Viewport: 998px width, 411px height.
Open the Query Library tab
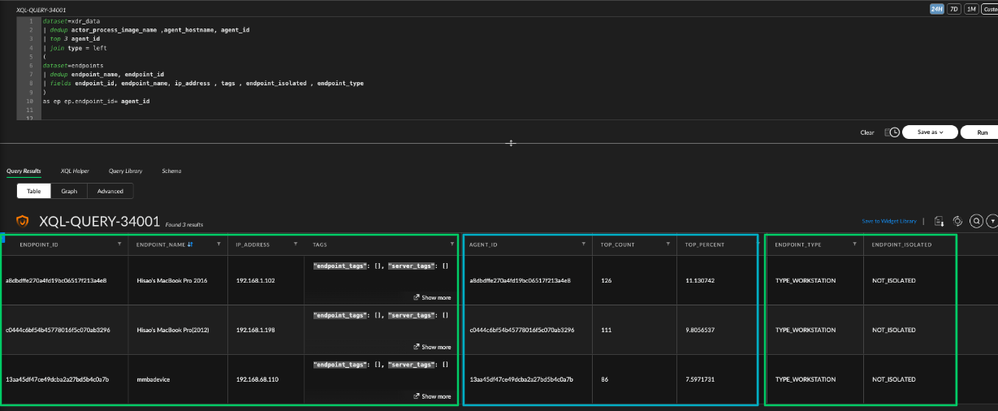pos(125,171)
